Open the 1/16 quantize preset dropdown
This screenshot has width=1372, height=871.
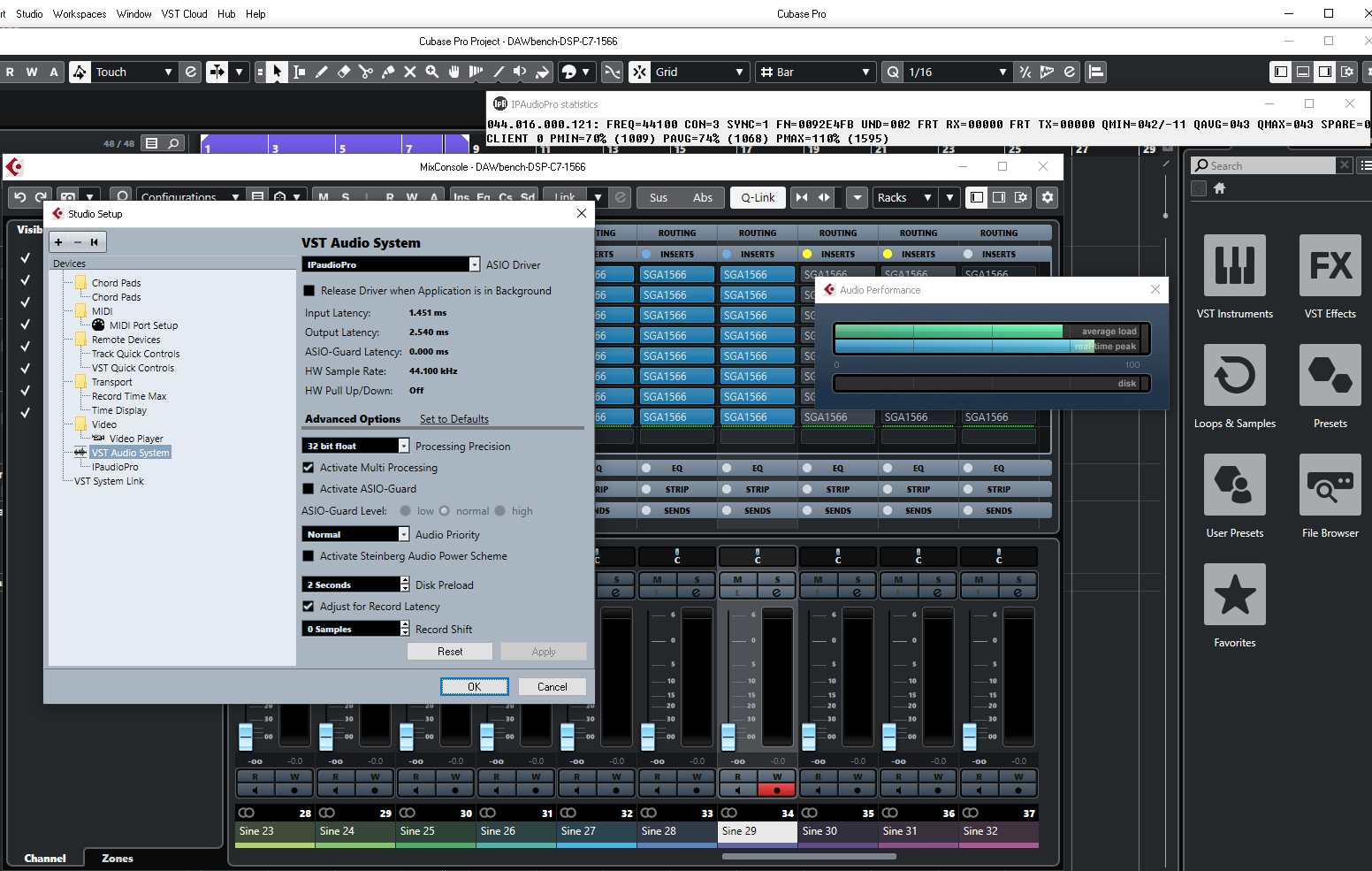(x=957, y=72)
